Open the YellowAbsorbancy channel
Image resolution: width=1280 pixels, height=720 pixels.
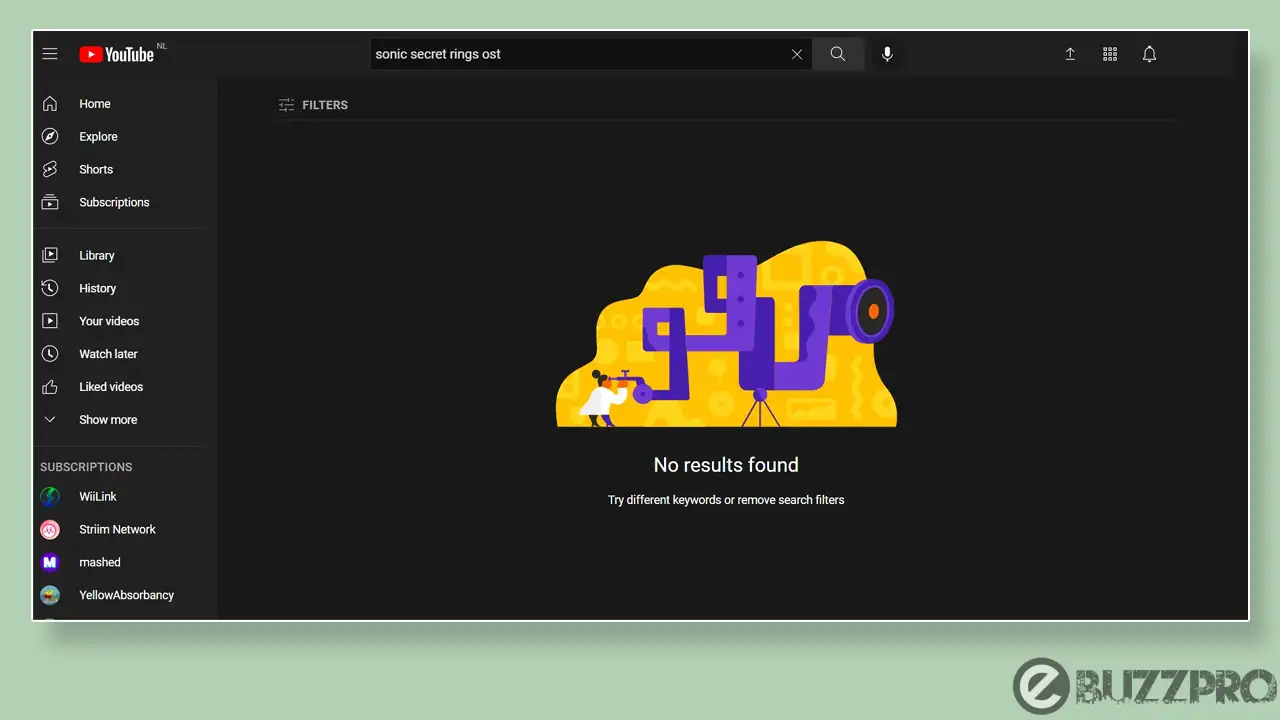(x=126, y=595)
